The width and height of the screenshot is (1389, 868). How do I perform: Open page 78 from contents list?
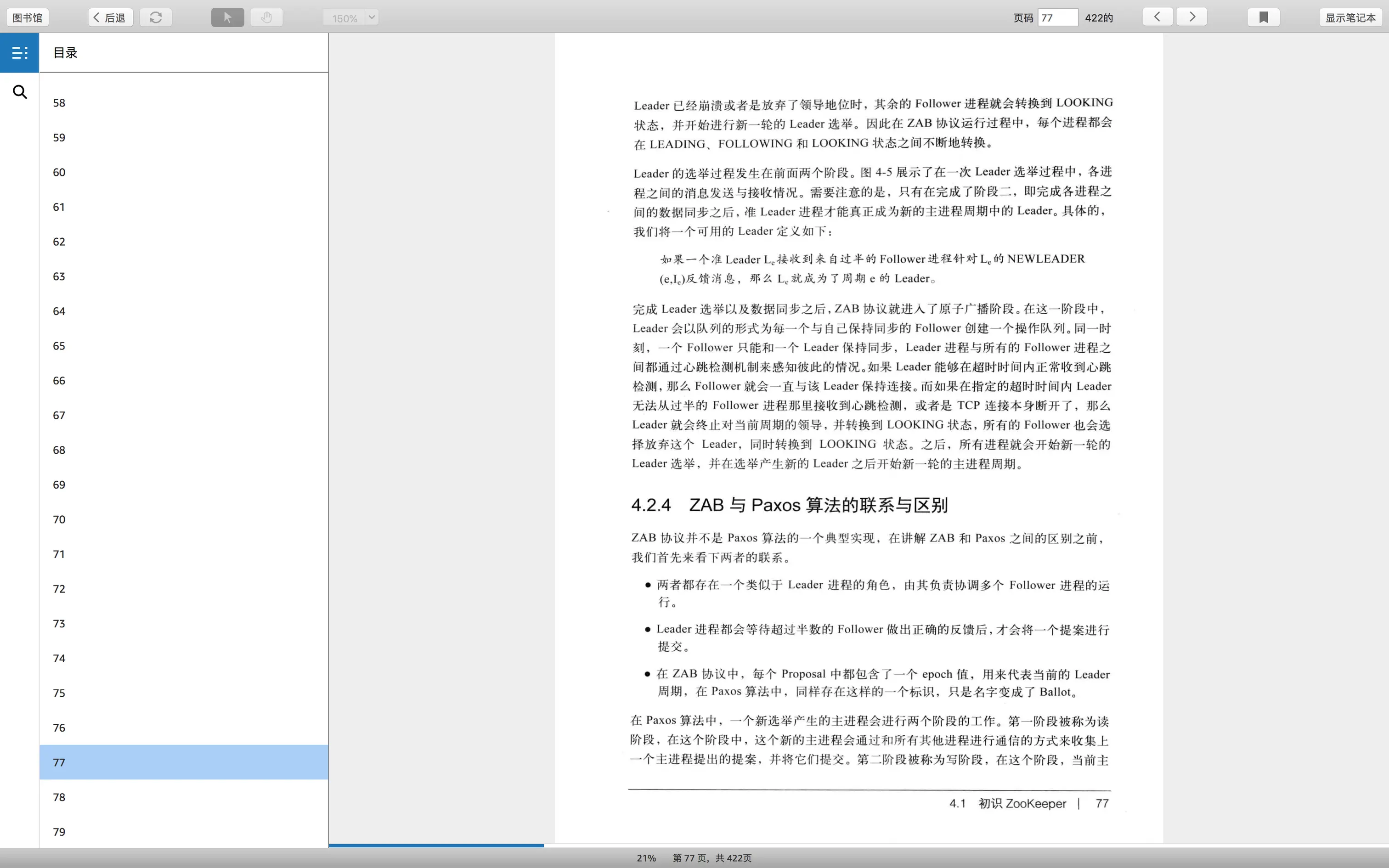(59, 797)
